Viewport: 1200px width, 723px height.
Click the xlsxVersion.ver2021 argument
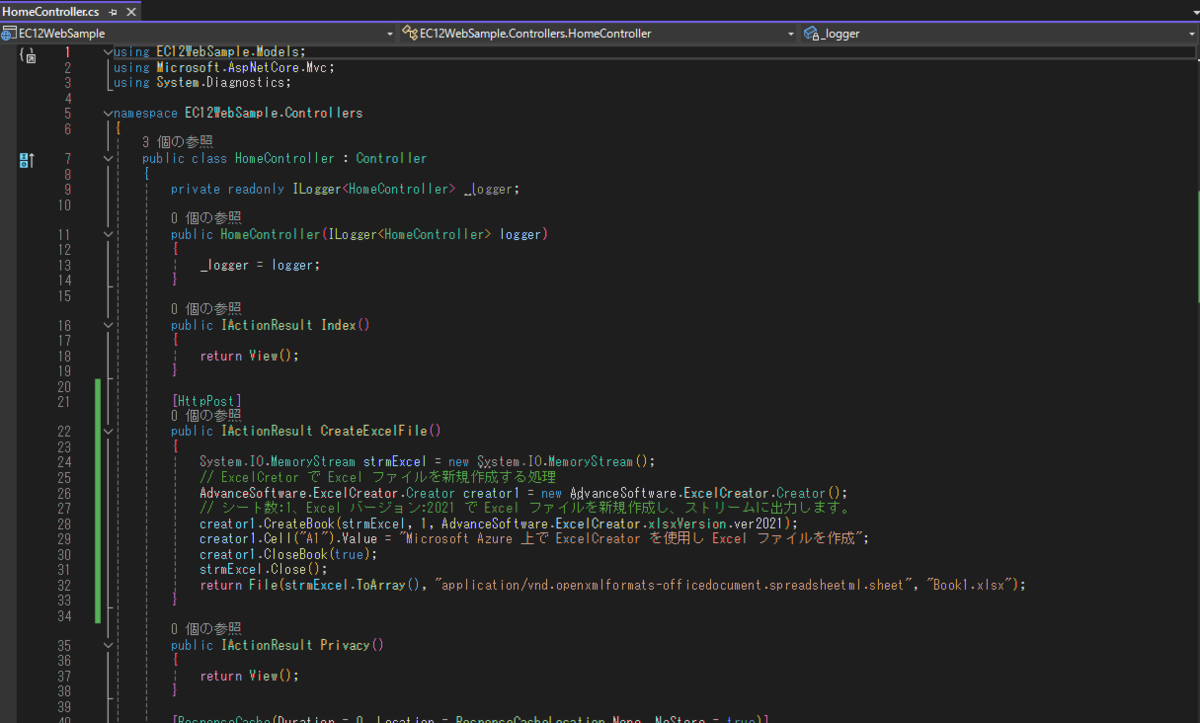(713, 523)
